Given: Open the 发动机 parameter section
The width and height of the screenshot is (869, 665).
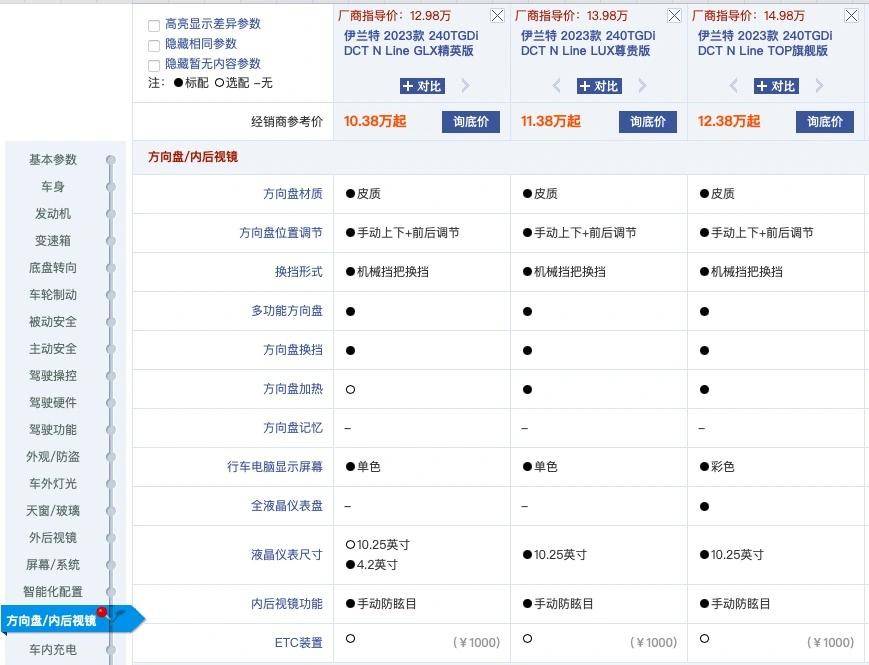Looking at the screenshot, I should click(x=52, y=213).
